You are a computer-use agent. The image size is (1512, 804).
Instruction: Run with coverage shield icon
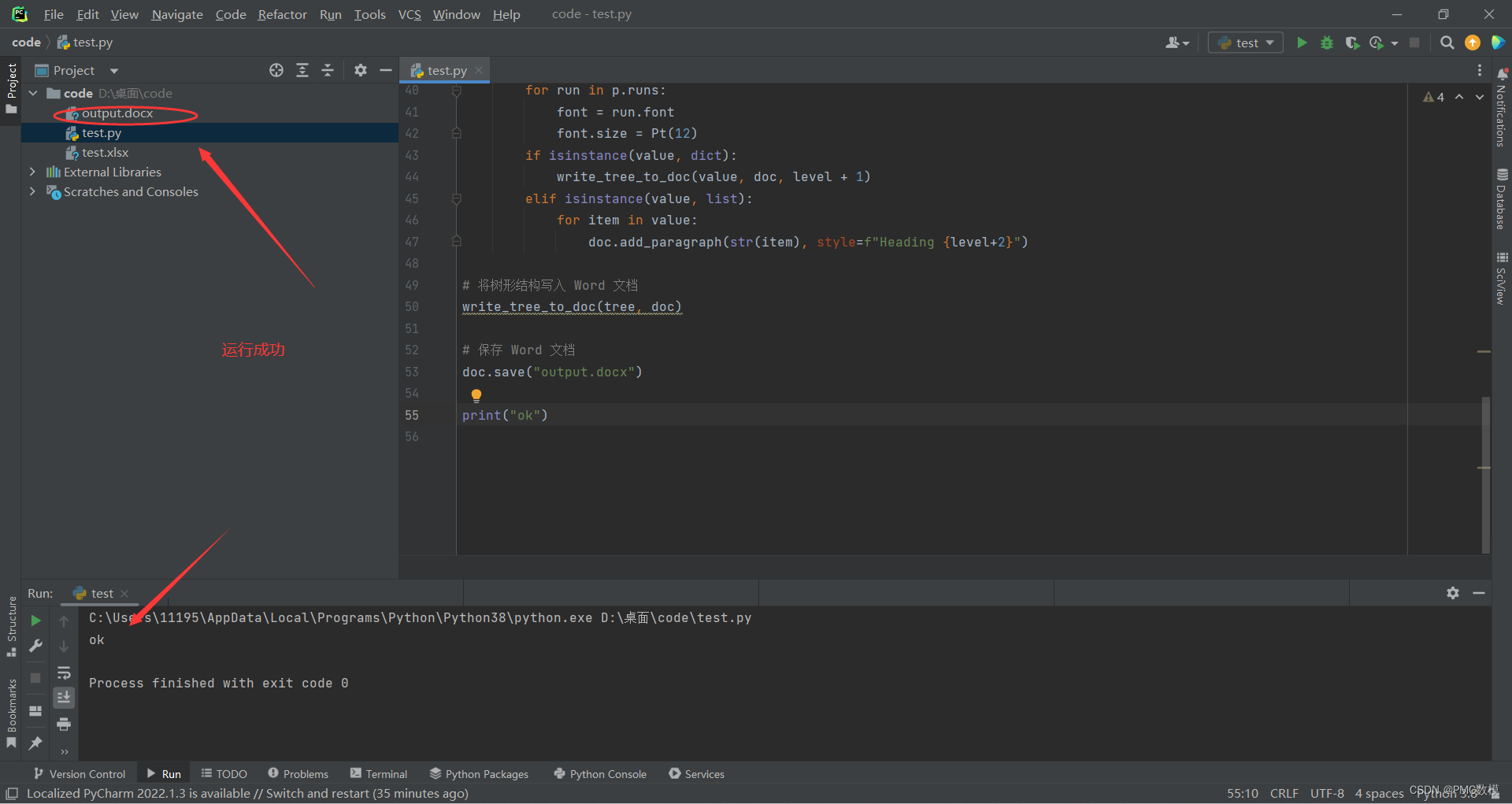[x=1352, y=43]
